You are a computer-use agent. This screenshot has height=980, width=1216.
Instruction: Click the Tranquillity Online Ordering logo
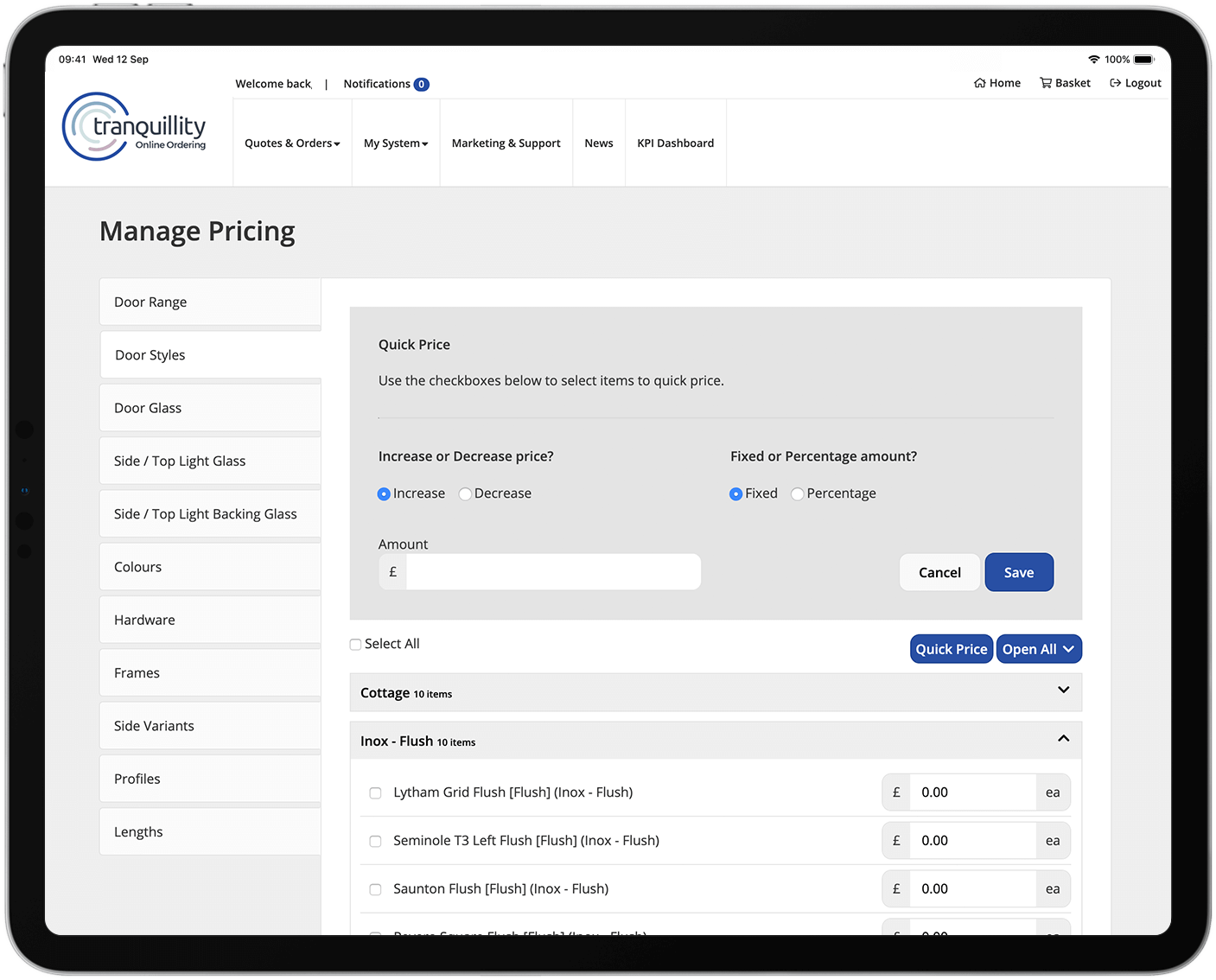pos(134,127)
